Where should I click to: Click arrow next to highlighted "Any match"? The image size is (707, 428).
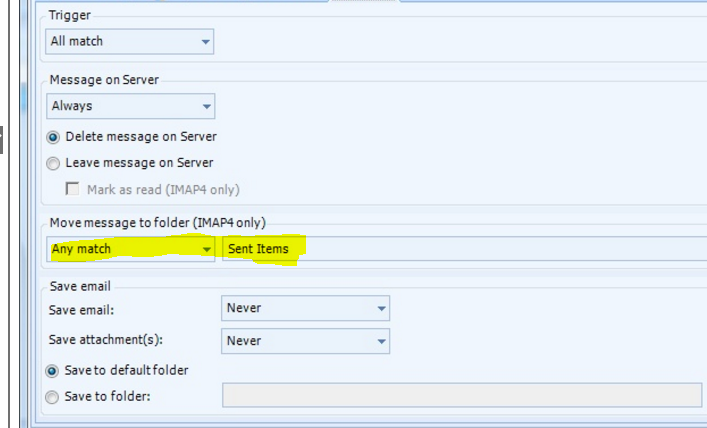point(206,248)
